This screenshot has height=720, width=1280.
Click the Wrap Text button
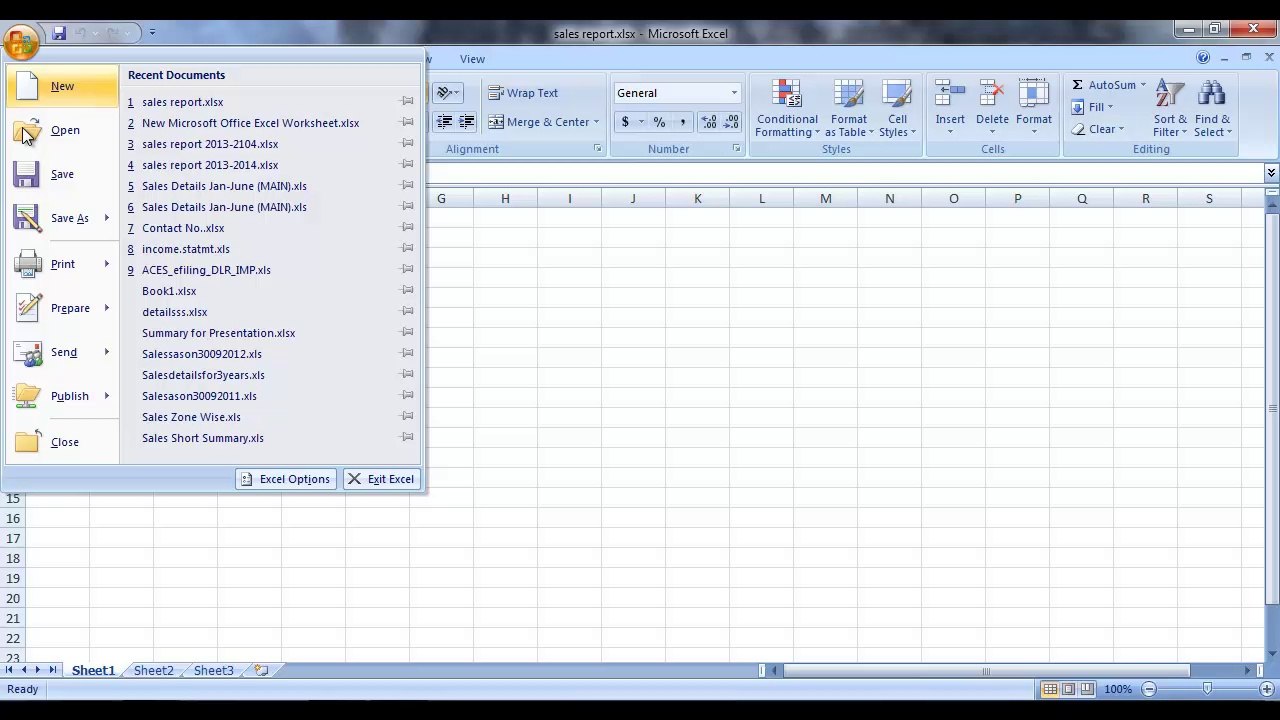[x=523, y=93]
